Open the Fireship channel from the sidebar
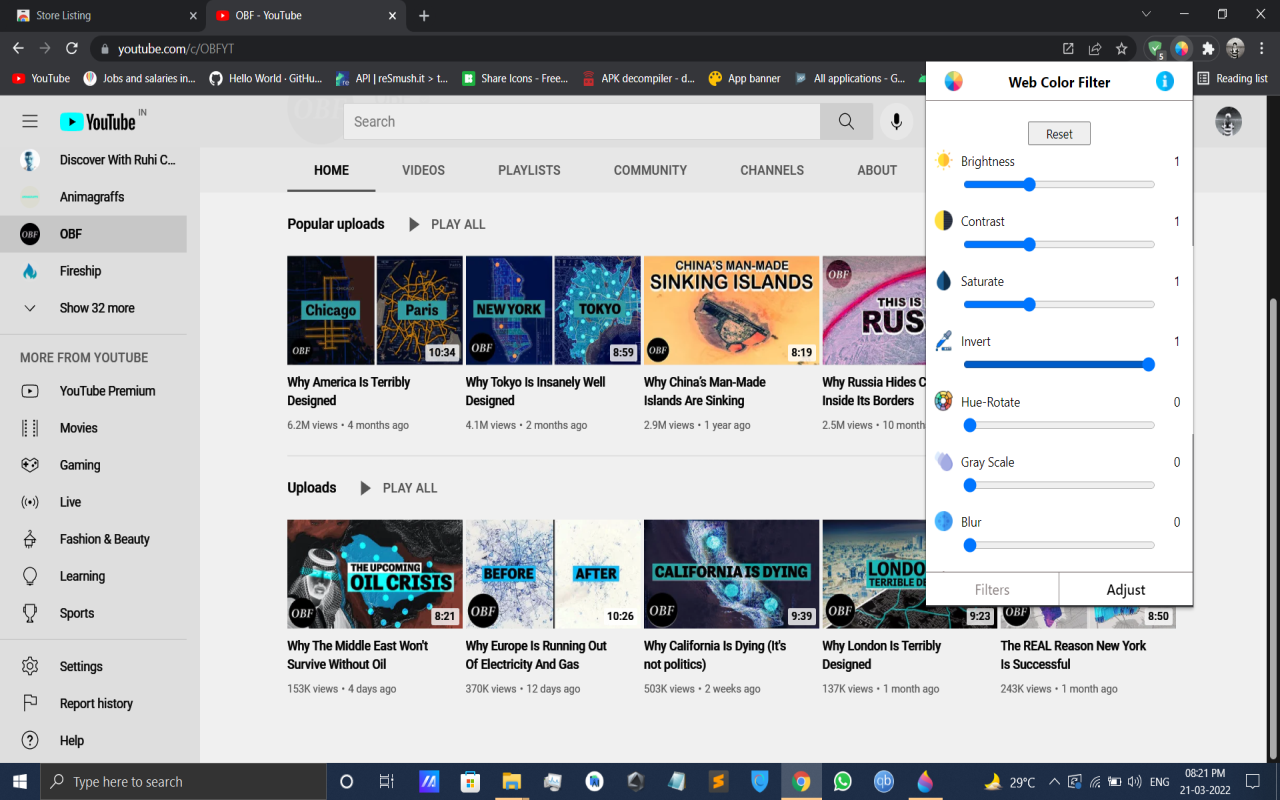Screen dimensions: 1280x800 (80, 270)
